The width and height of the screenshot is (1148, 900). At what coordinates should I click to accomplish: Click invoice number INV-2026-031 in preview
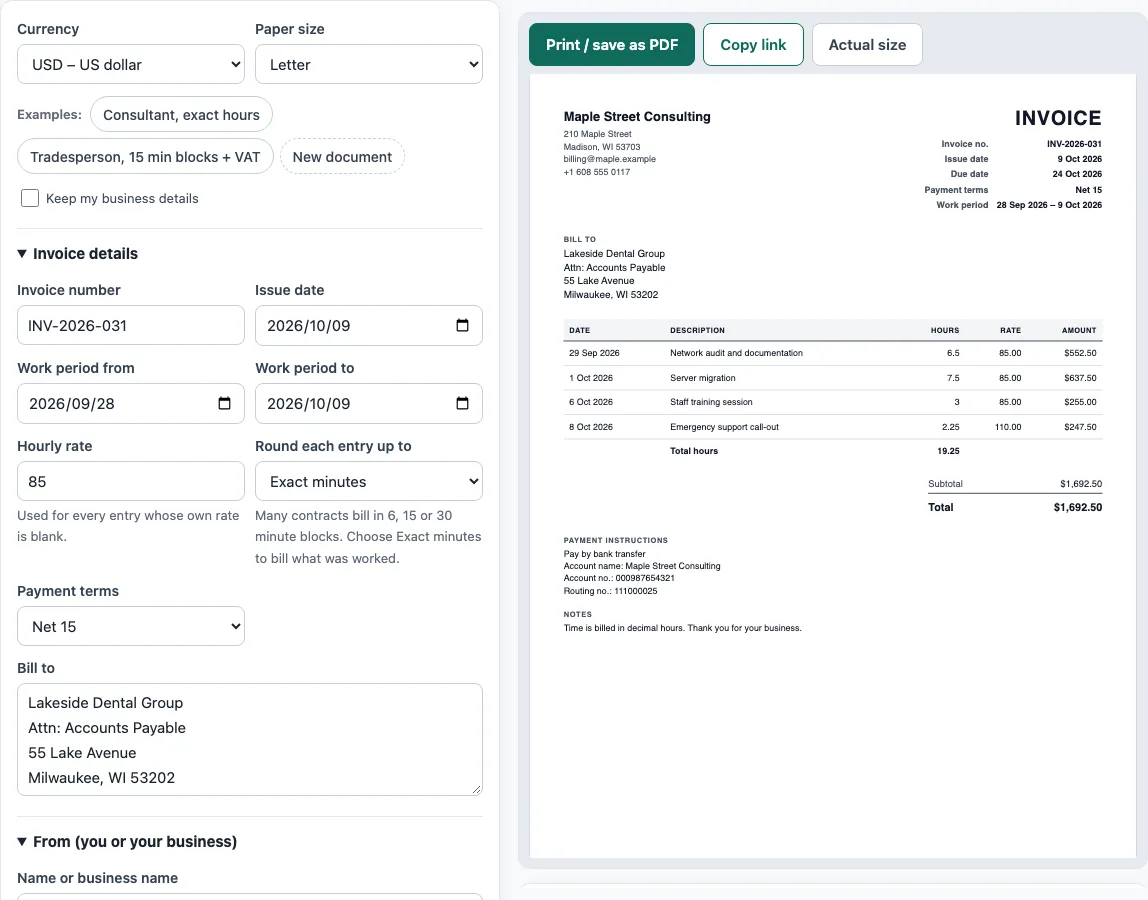point(1074,144)
